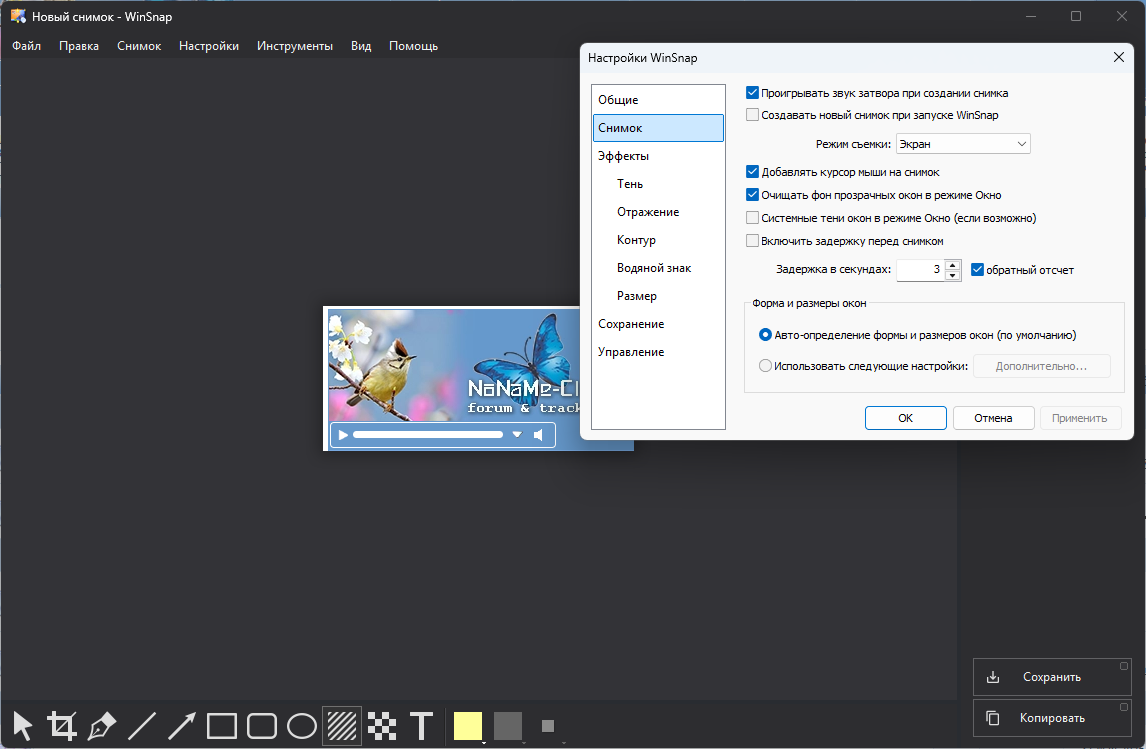The width and height of the screenshot is (1146, 749).
Task: Open the 'Инструменты' menu
Action: point(294,46)
